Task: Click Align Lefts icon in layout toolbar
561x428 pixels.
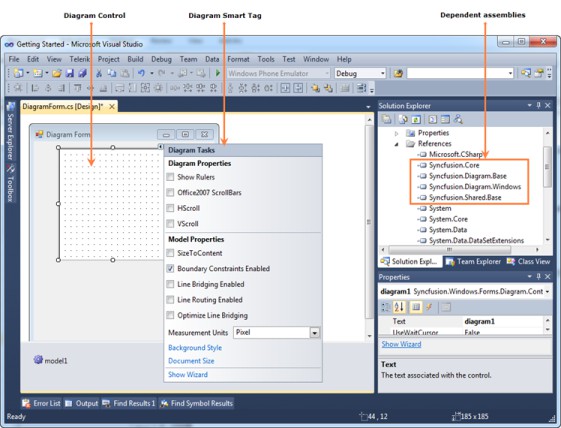Action: (35, 88)
